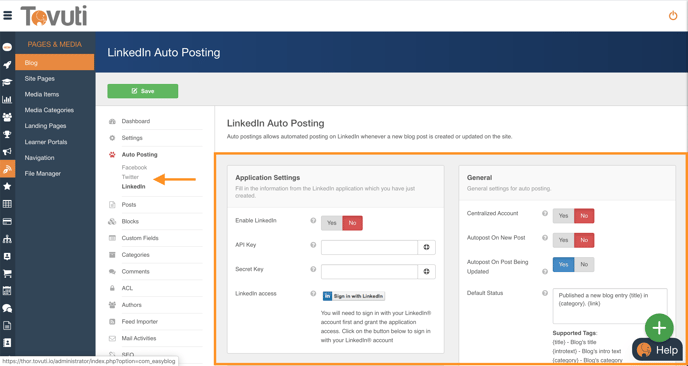
Task: Open Authors menu item
Action: pos(132,305)
